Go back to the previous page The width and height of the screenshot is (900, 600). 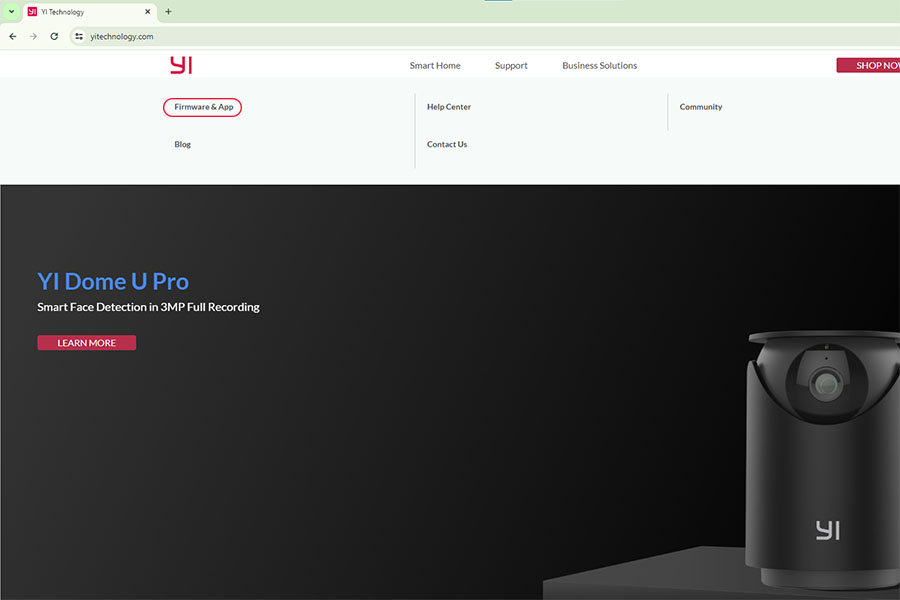(x=13, y=36)
